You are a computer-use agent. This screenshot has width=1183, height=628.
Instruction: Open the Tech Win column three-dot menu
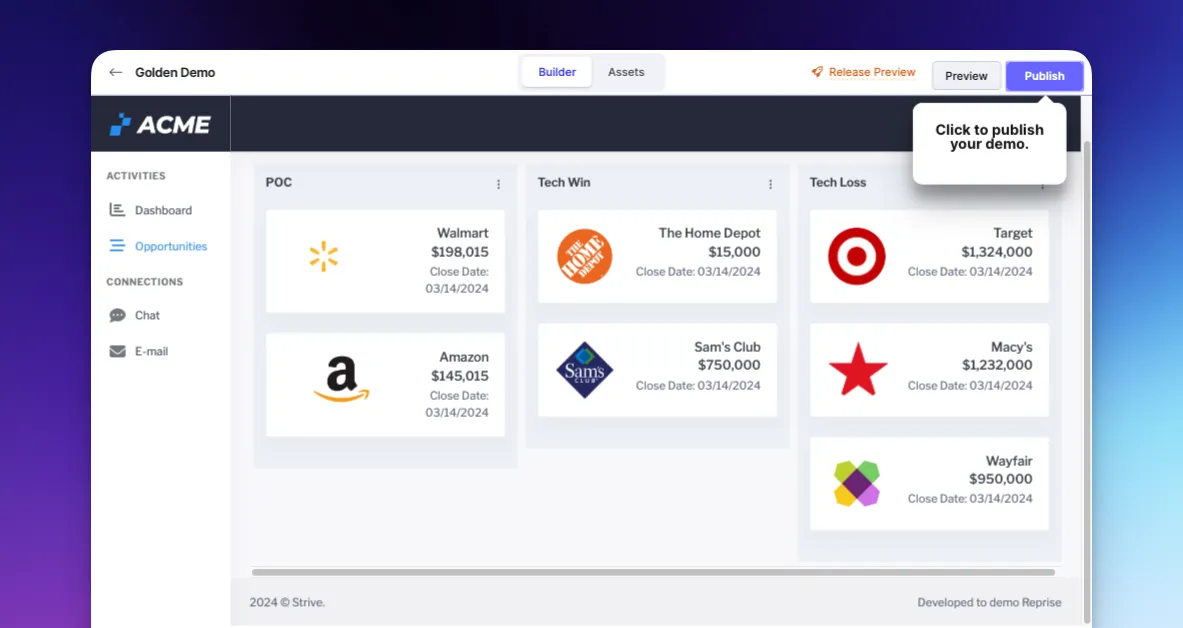770,184
